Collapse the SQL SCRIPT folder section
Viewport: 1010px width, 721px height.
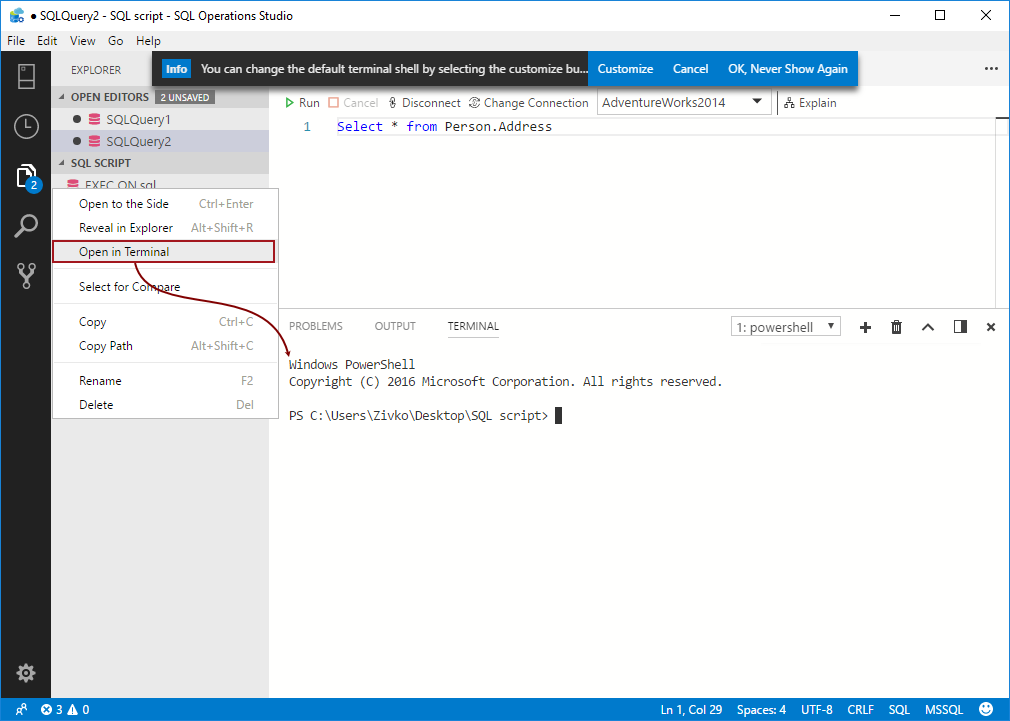pos(62,163)
